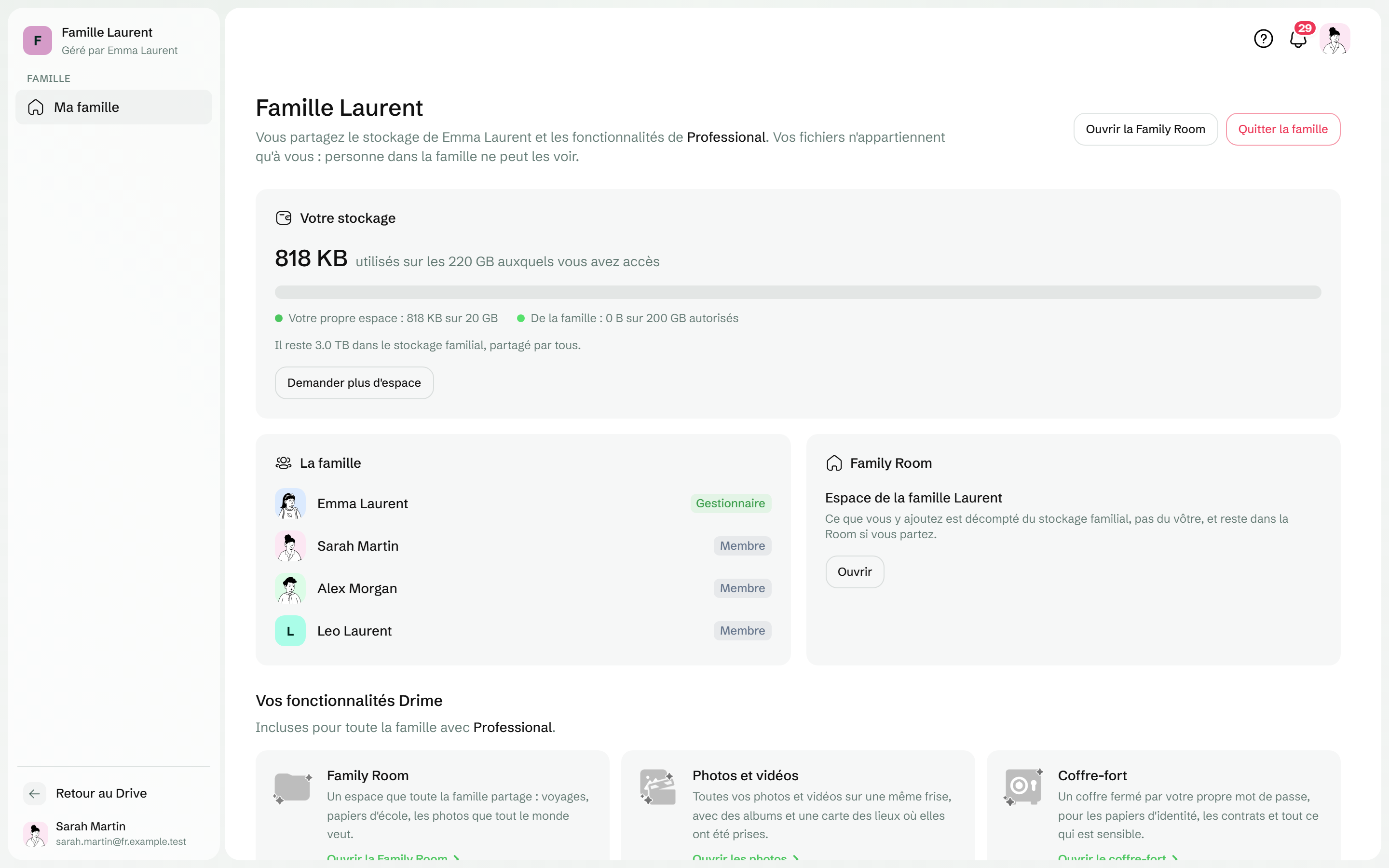Click 'Espace de la famille Laurent' title
This screenshot has height=868, width=1389.
click(x=913, y=498)
